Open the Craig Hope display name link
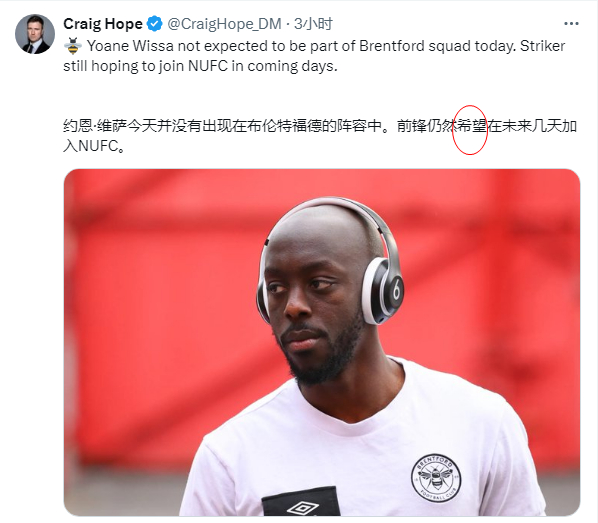This screenshot has height=523, width=598. [x=103, y=24]
